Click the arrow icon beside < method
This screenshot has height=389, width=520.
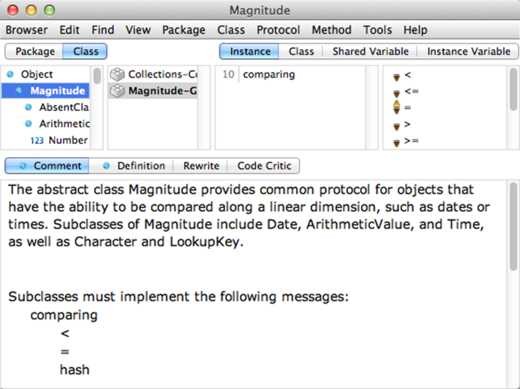[396, 77]
